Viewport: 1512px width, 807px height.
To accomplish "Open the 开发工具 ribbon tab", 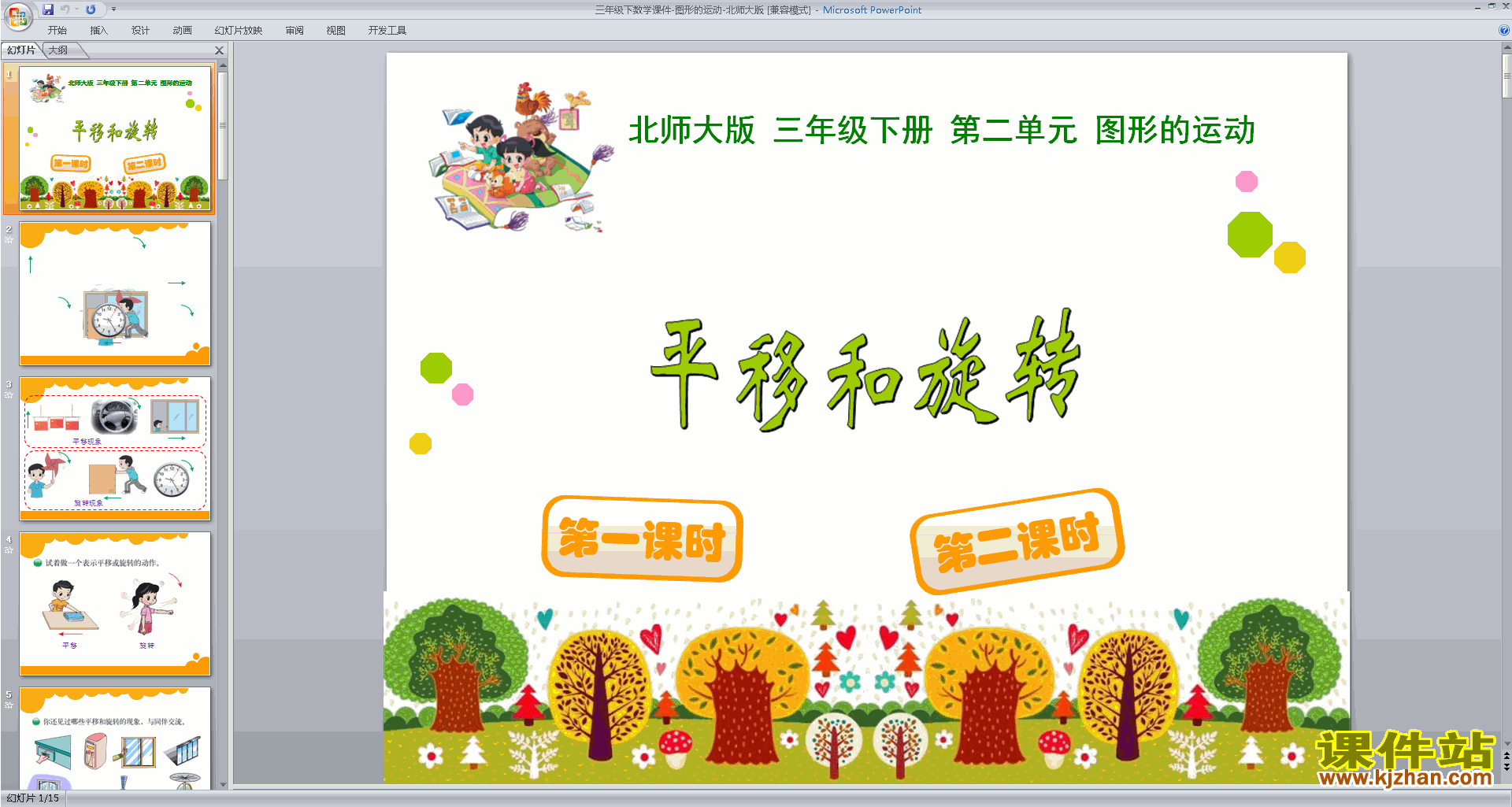I will pyautogui.click(x=387, y=31).
